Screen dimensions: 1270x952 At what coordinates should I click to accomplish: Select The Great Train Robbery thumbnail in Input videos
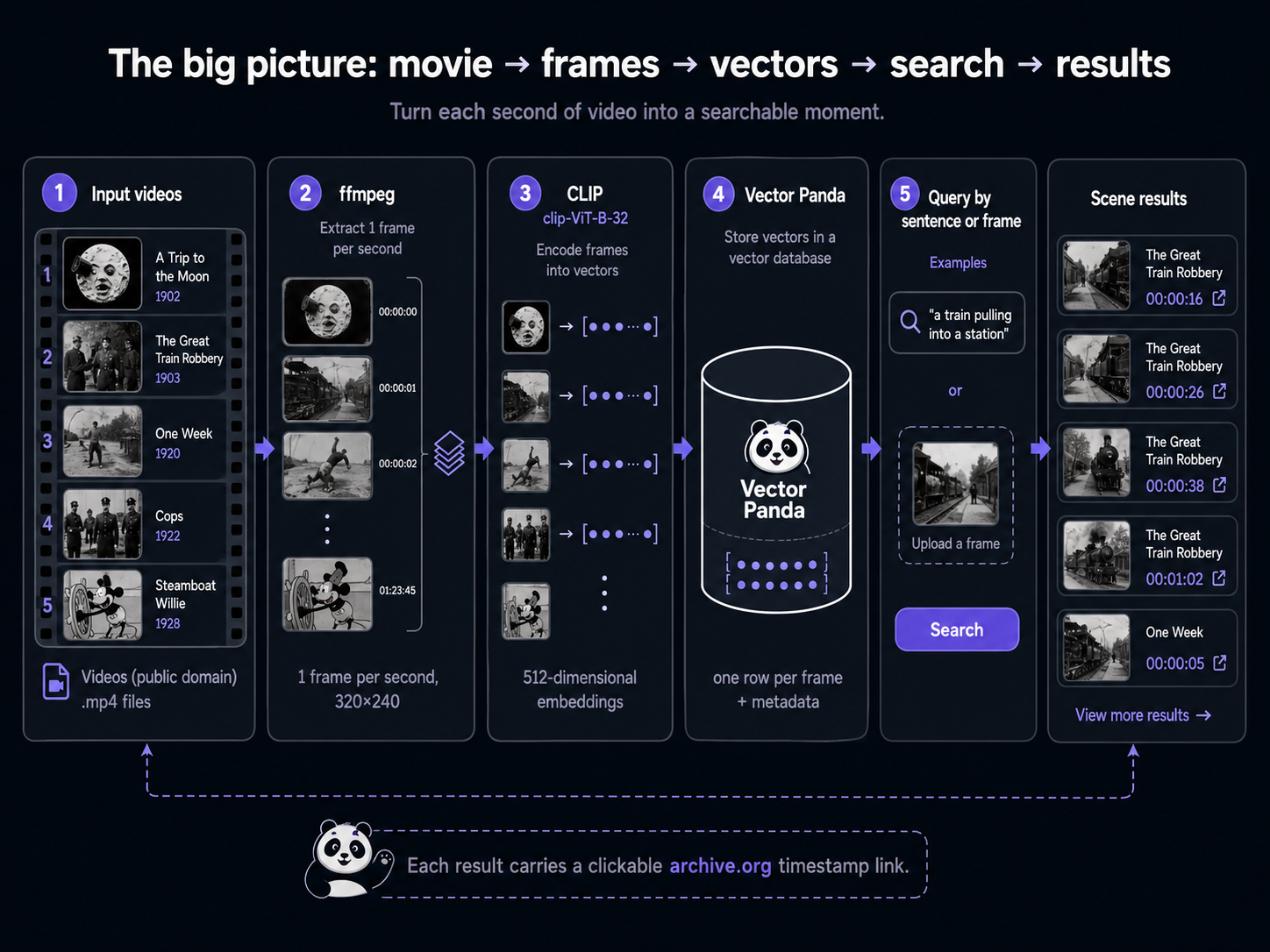(x=103, y=356)
